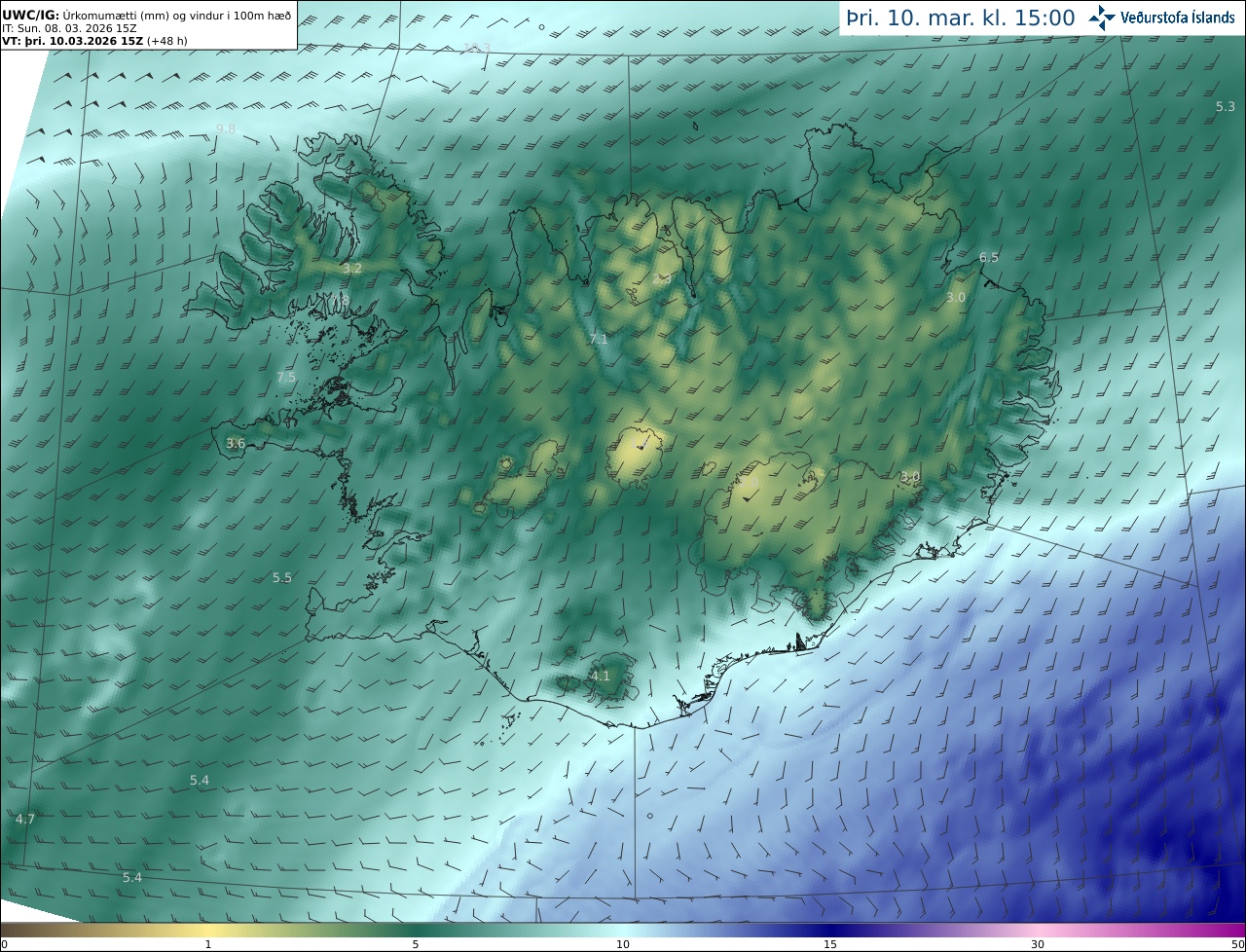This screenshot has height=952, width=1246.
Task: Click the 4.7 value on the map
Action: pos(25,819)
